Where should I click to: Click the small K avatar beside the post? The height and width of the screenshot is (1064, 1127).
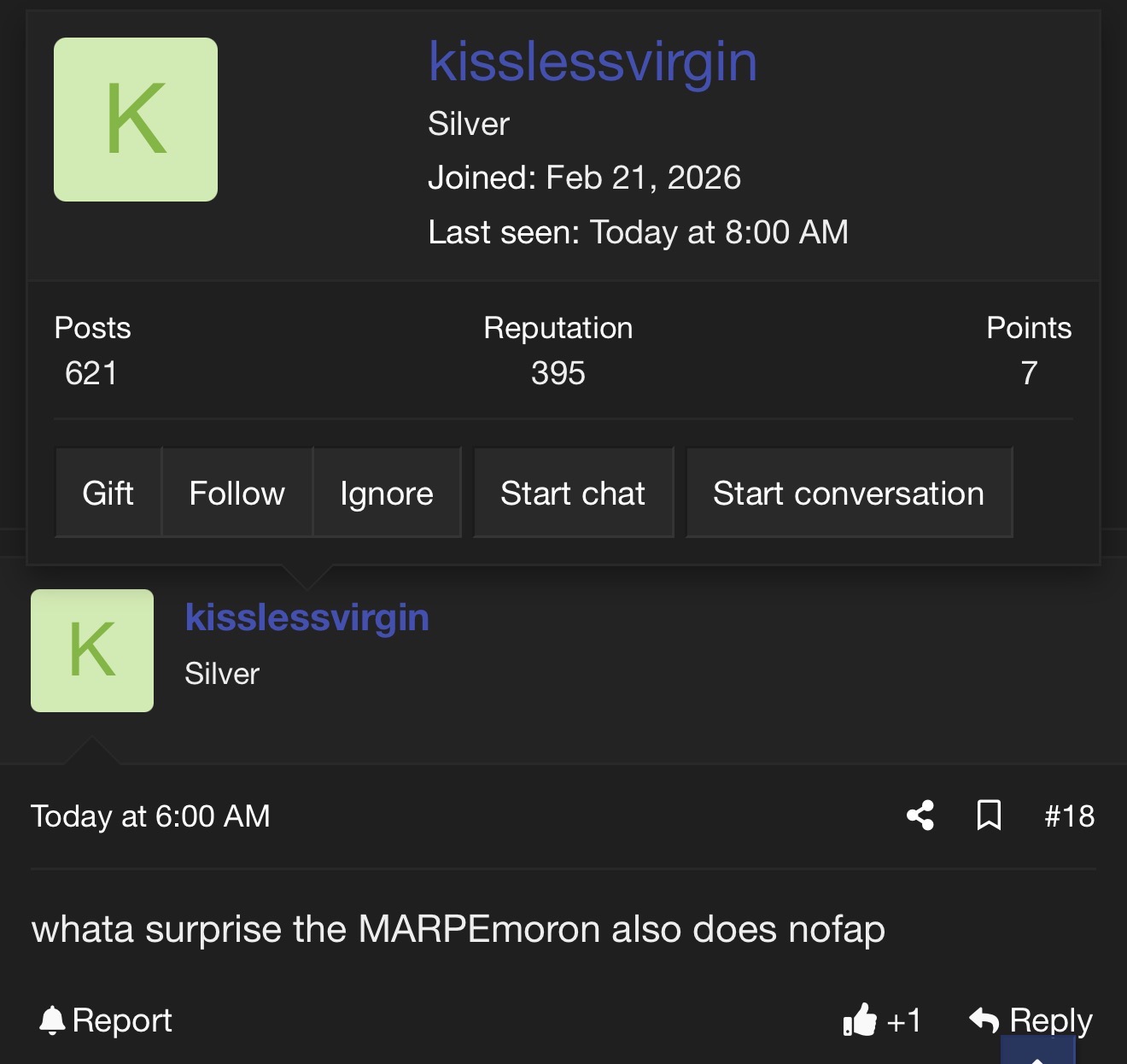click(92, 651)
